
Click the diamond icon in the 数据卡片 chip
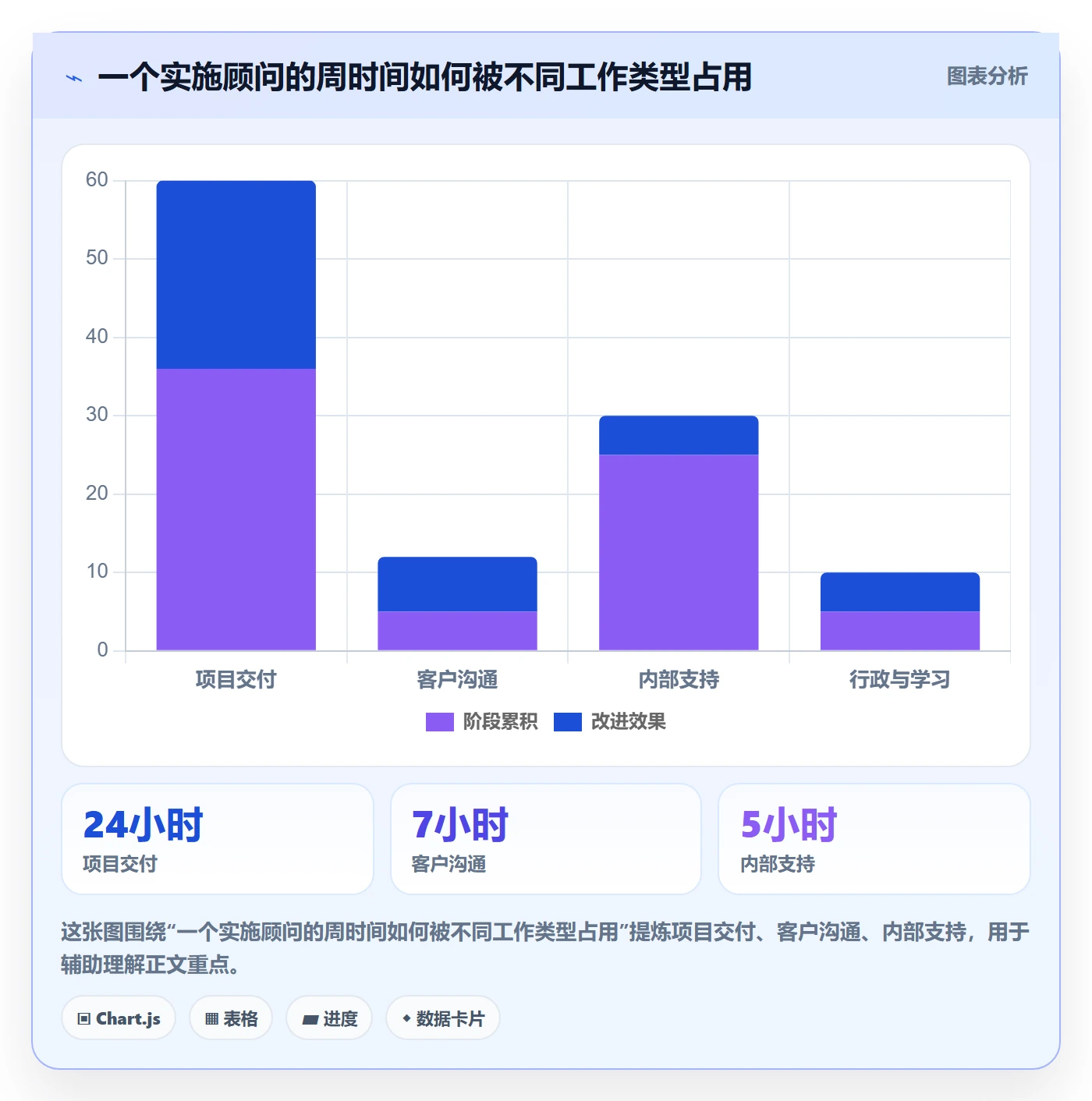(x=406, y=1018)
